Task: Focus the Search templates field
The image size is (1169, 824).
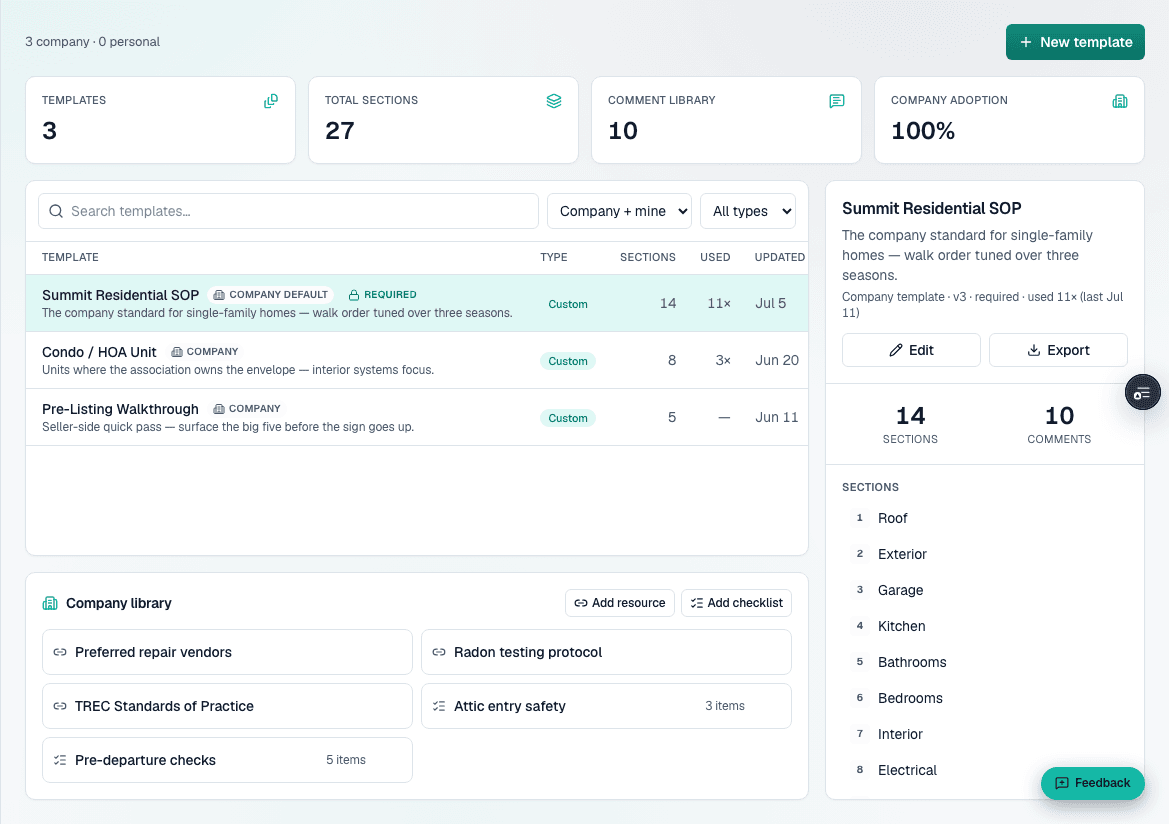Action: tap(289, 211)
